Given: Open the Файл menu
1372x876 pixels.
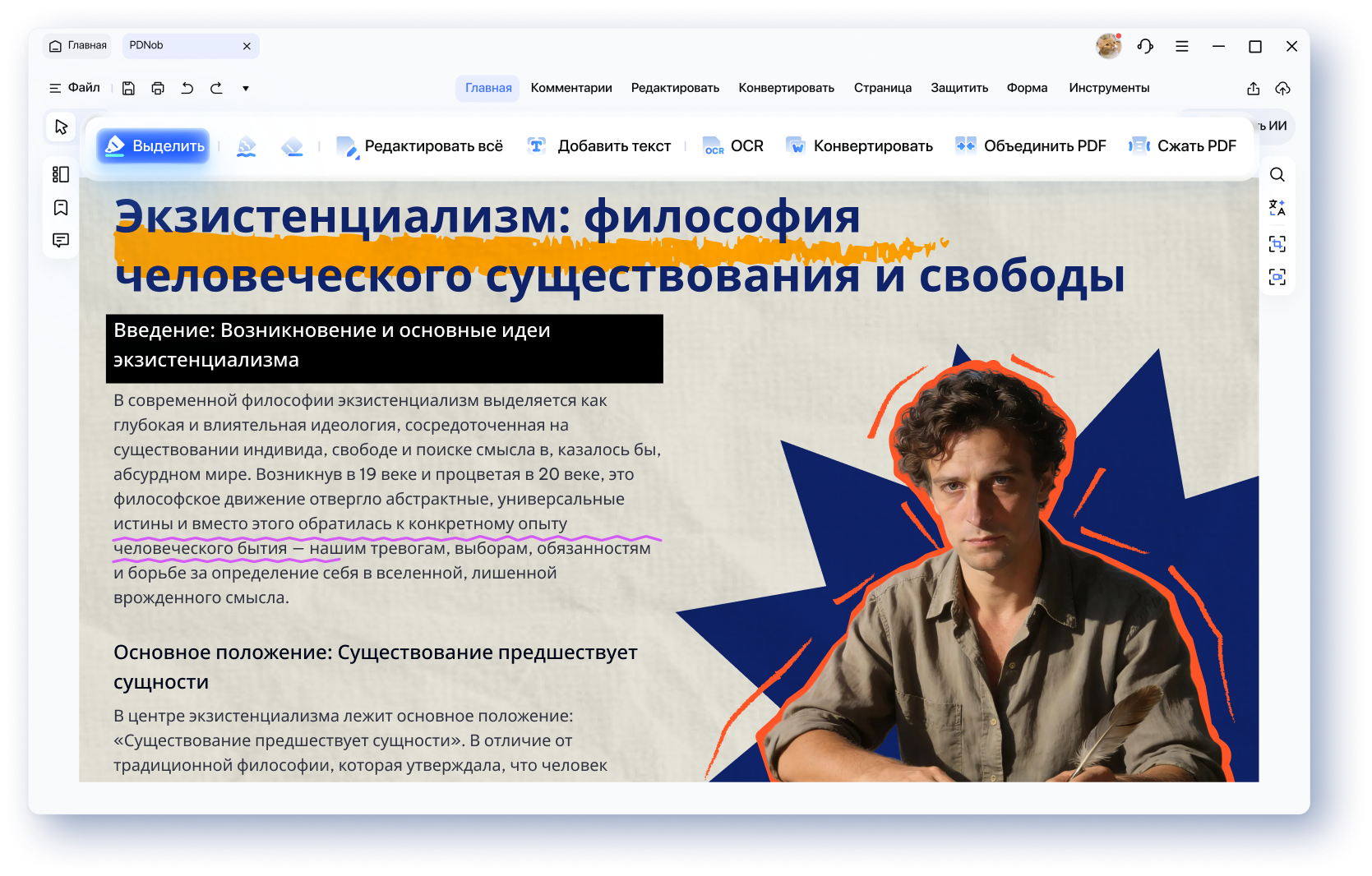Looking at the screenshot, I should point(75,88).
